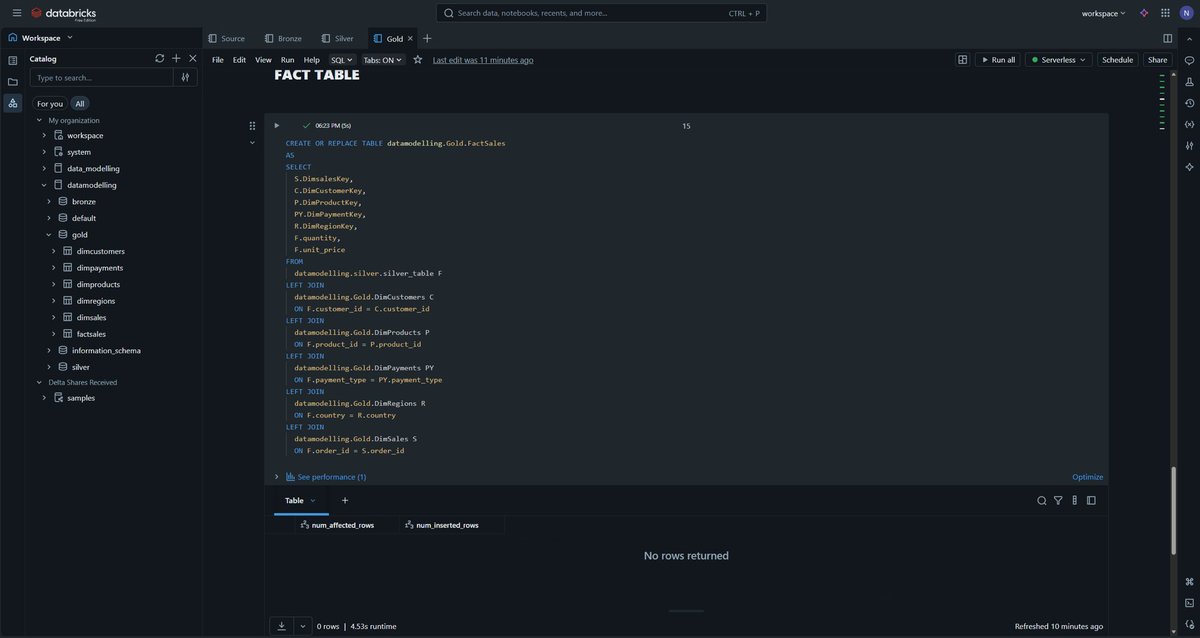Open the Serverless compute dropdown

coord(1059,60)
